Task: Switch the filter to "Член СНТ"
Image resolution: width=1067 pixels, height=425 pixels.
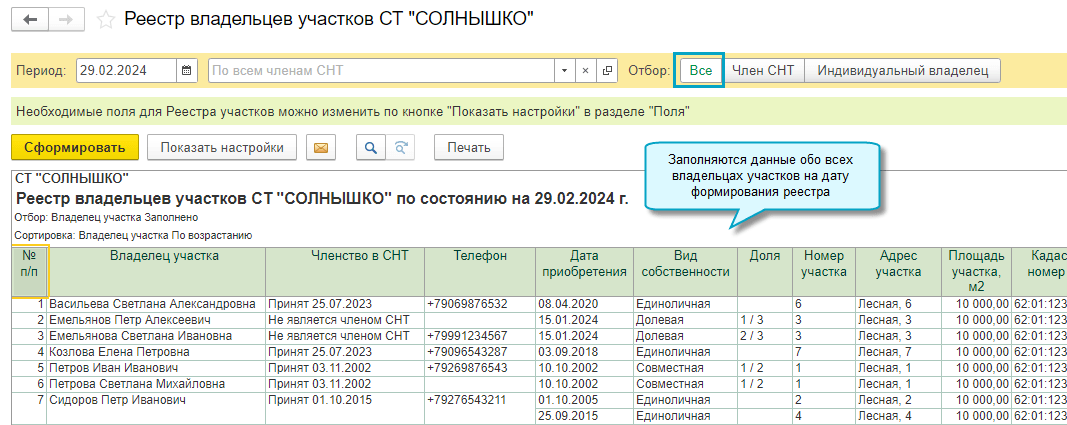Action: point(763,70)
